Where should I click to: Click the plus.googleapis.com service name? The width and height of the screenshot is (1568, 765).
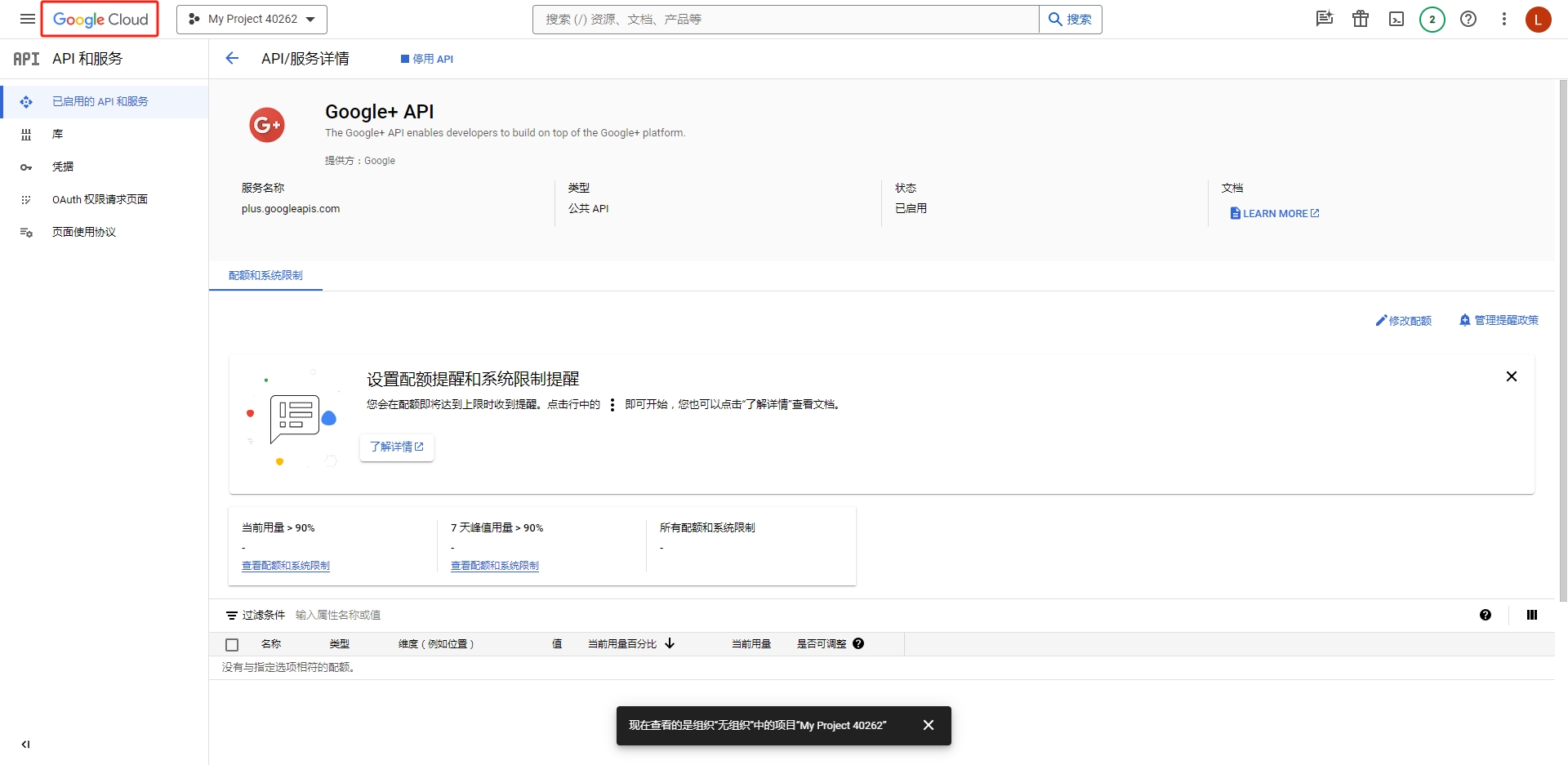click(291, 208)
